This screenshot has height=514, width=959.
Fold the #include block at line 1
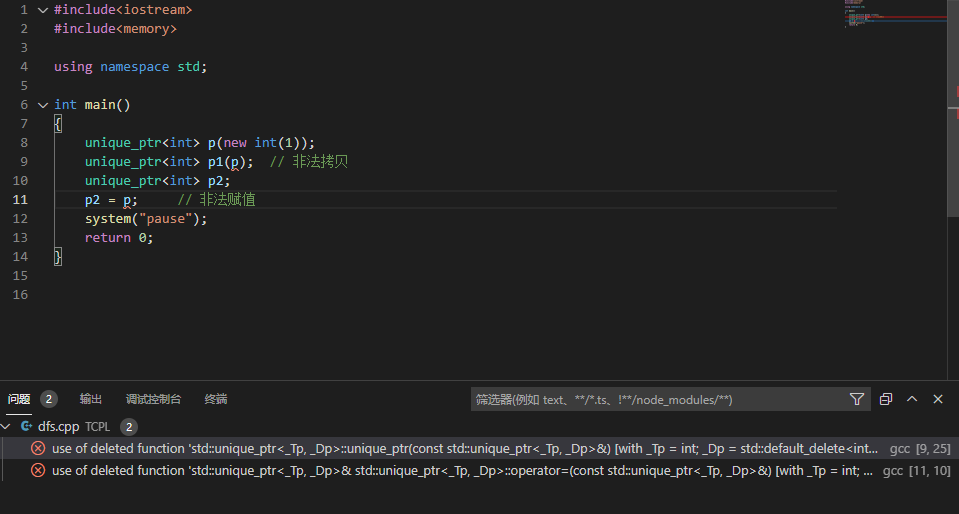coord(43,10)
